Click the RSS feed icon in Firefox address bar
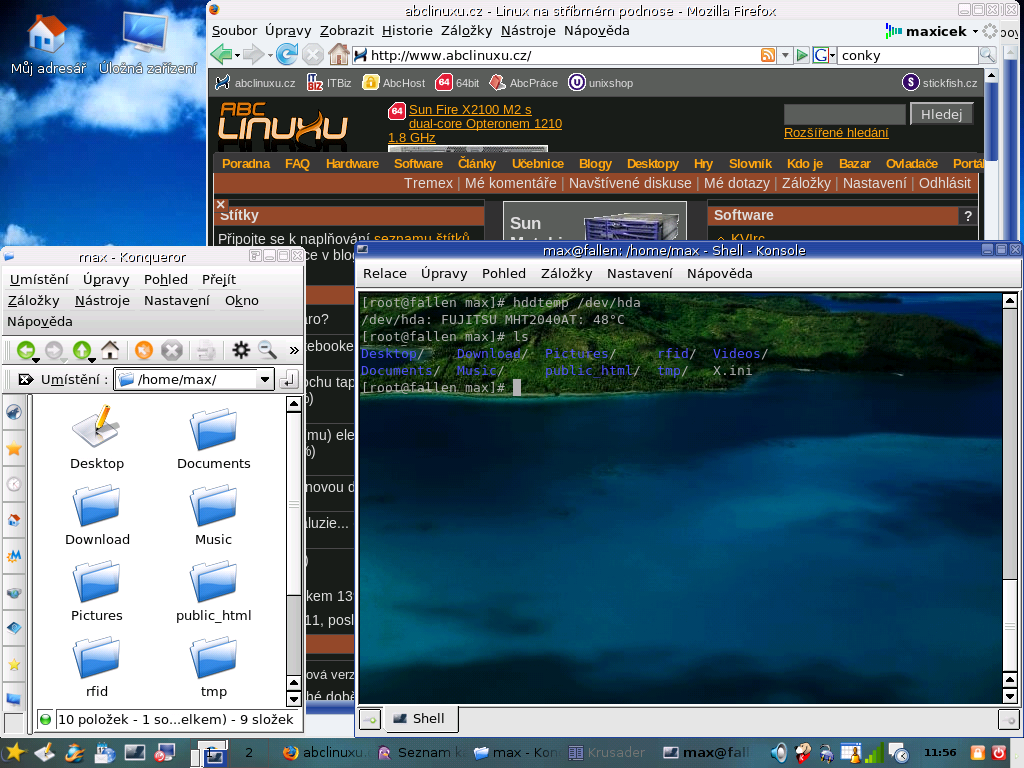The width and height of the screenshot is (1024, 768). [768, 56]
